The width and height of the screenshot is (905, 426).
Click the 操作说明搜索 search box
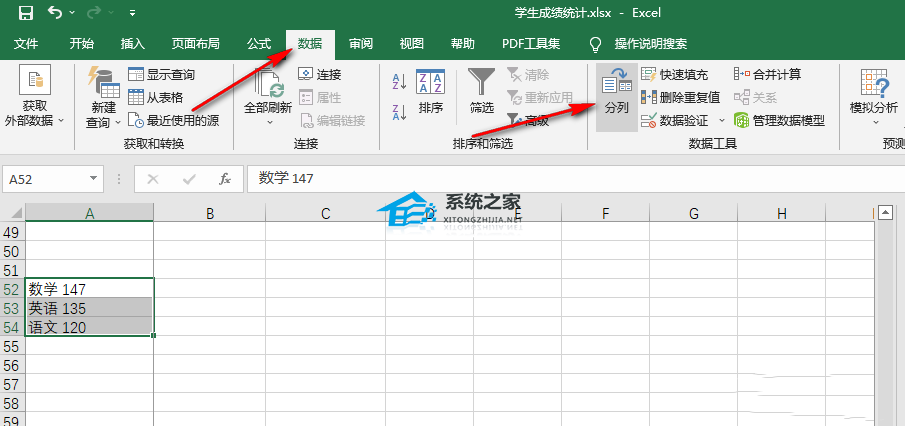coord(650,44)
